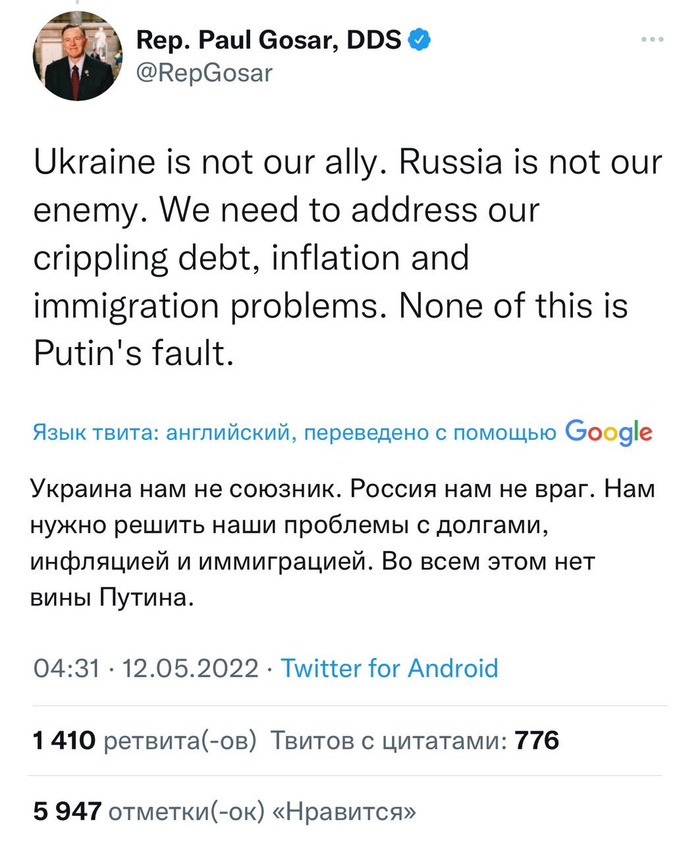The height and width of the screenshot is (843, 700).
Task: Click the 04:31 timestamp
Action: point(66,668)
